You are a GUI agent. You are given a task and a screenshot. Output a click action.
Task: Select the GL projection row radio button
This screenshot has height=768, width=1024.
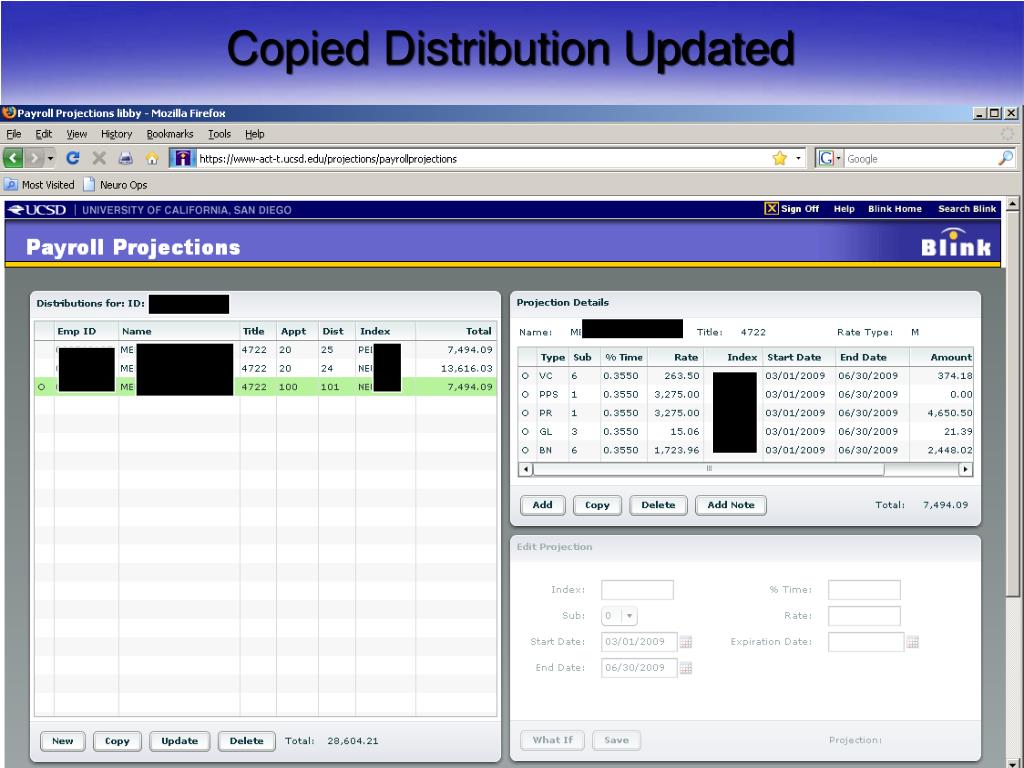[525, 432]
